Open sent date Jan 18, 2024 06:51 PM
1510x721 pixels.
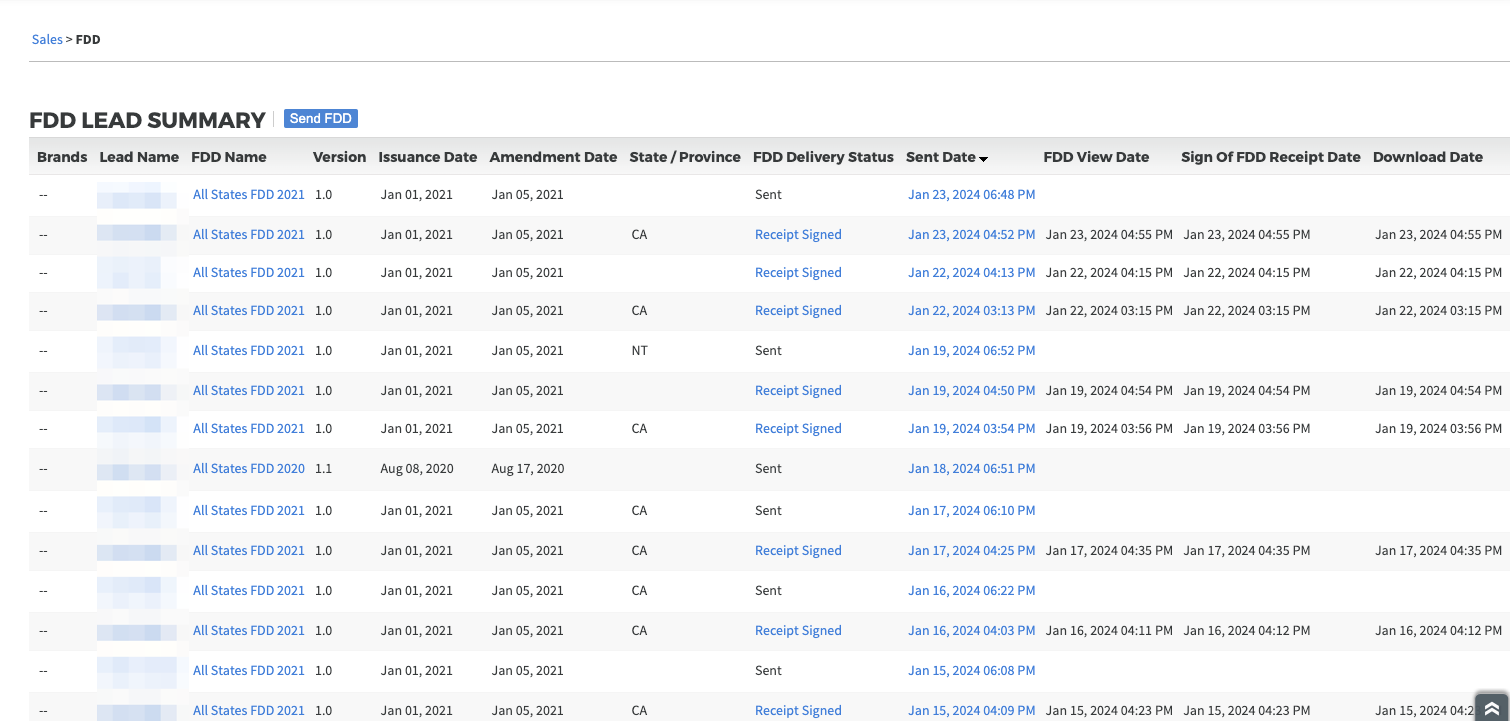(x=971, y=468)
